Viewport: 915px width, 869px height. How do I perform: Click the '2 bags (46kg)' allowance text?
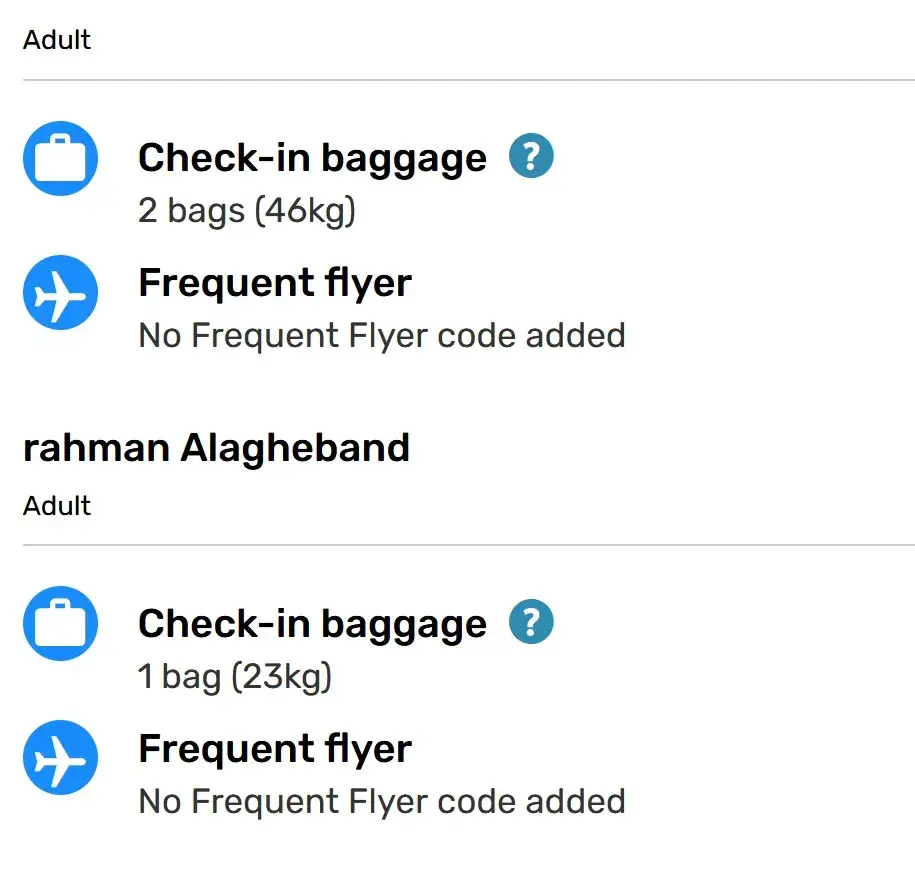[246, 211]
